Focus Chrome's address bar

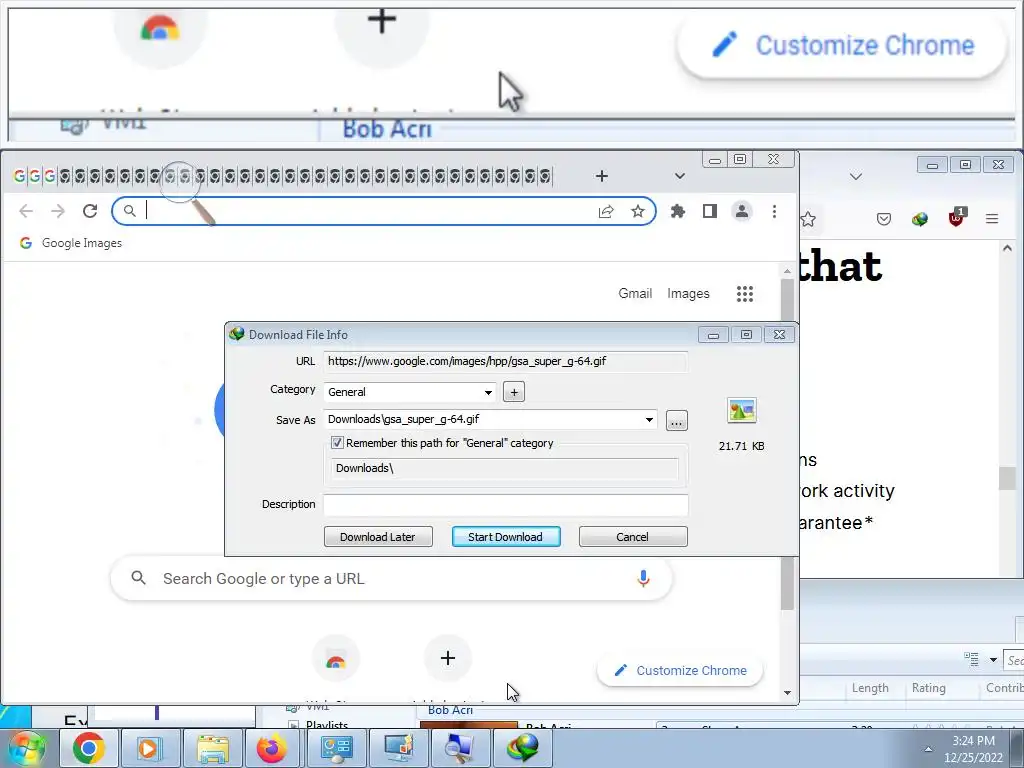[x=366, y=211]
